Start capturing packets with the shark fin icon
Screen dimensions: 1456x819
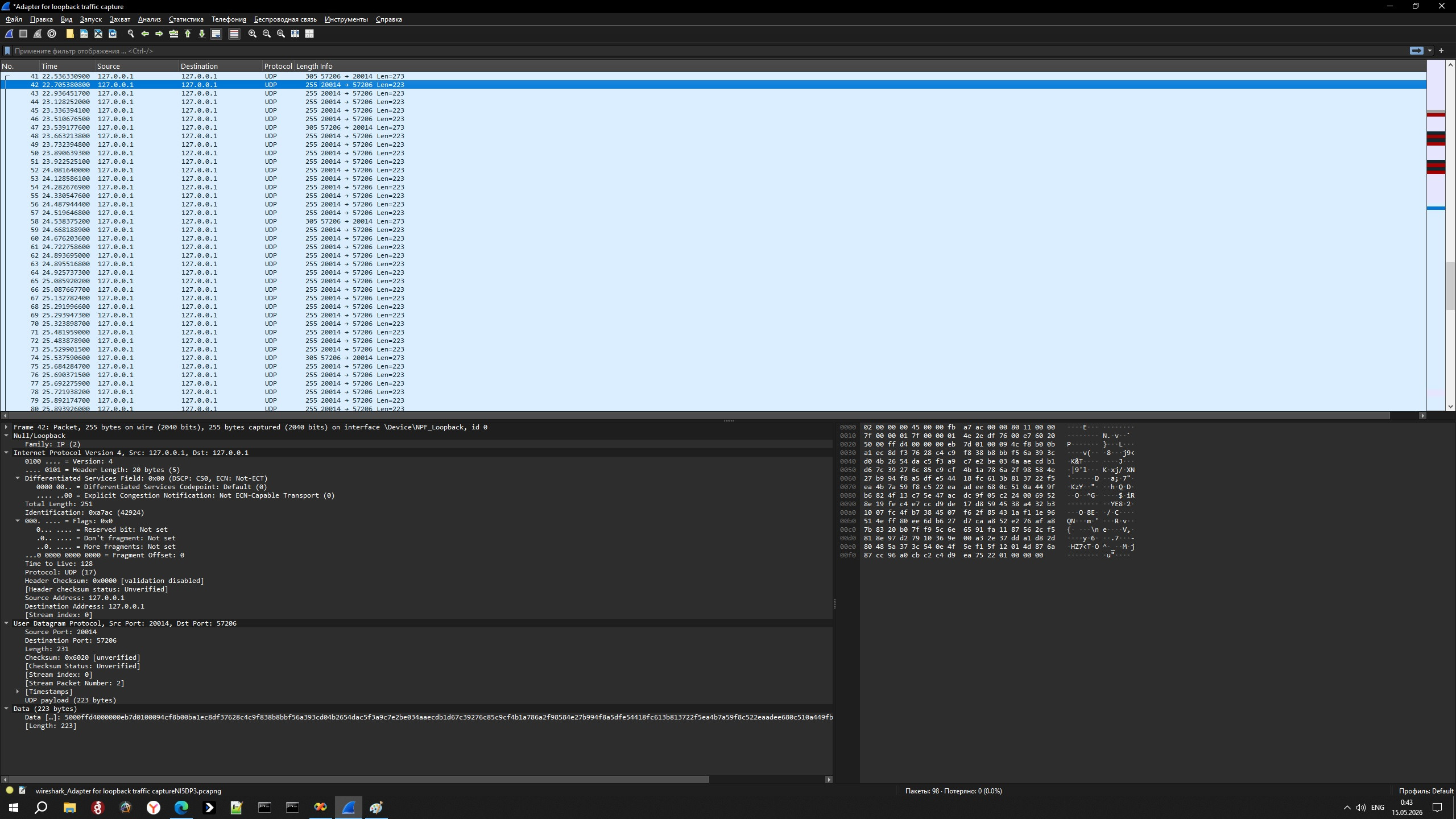point(9,34)
